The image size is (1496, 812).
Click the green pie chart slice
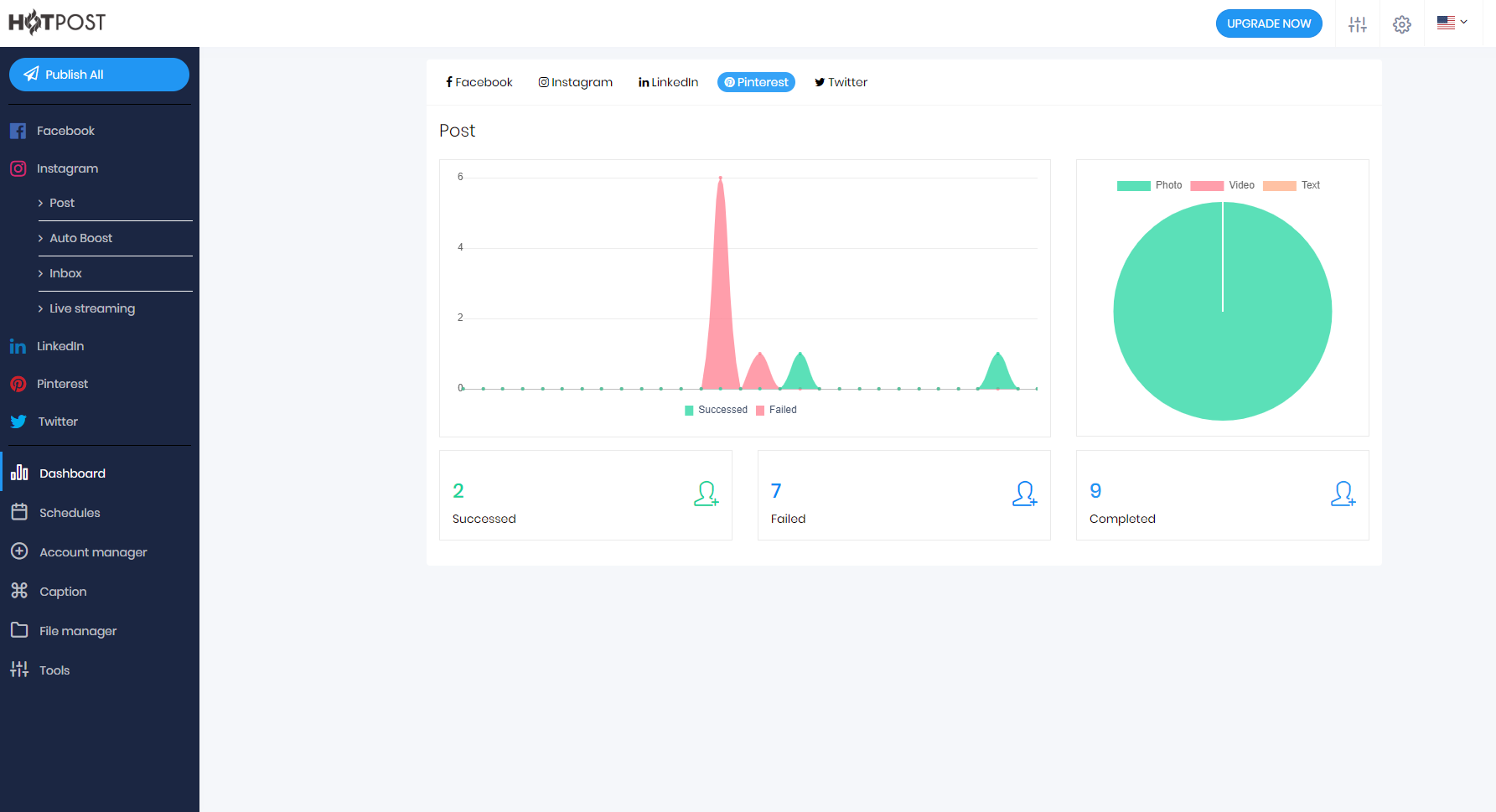click(1223, 311)
